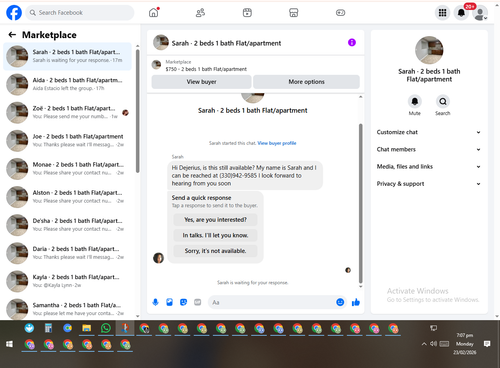Open the Marketplace storefront icon
The image size is (500, 368).
point(294,13)
